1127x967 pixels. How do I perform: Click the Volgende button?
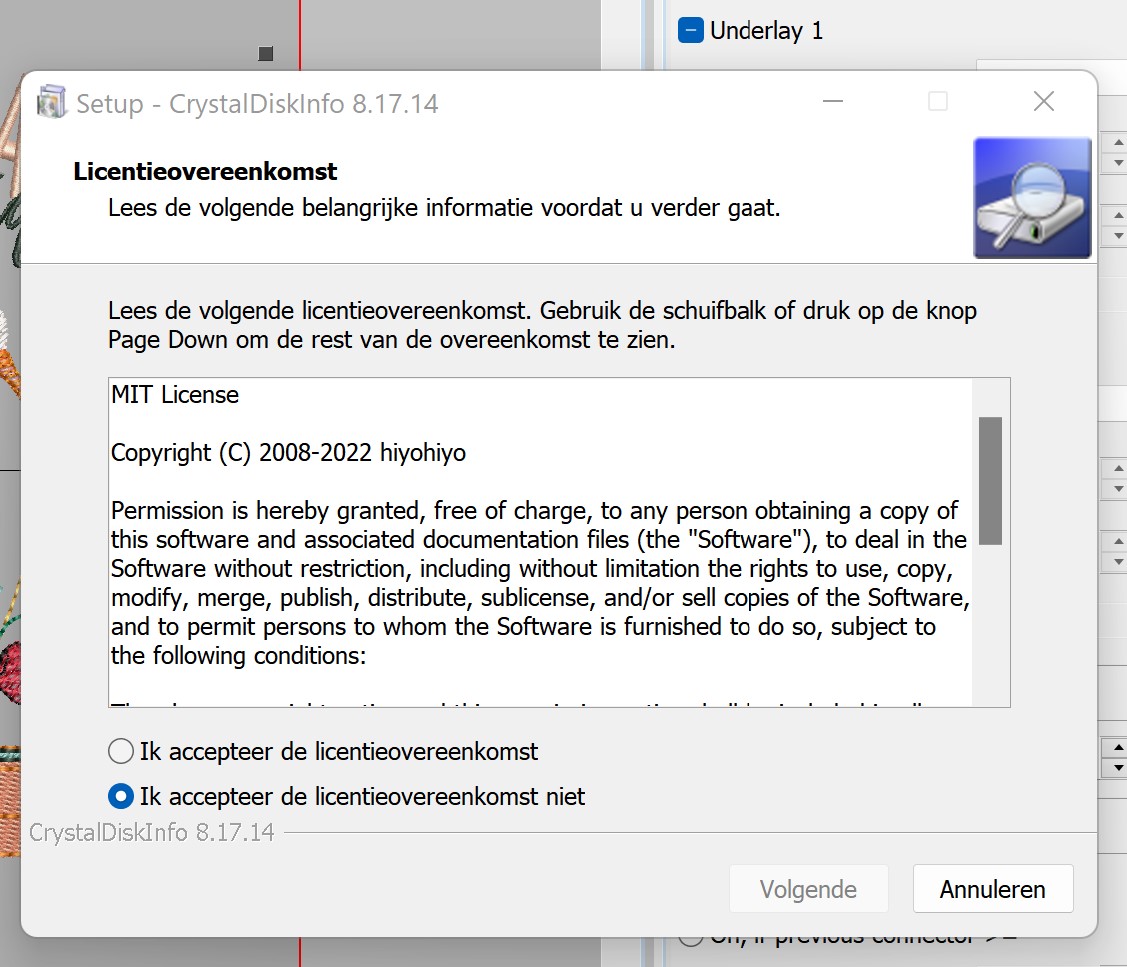pyautogui.click(x=809, y=889)
